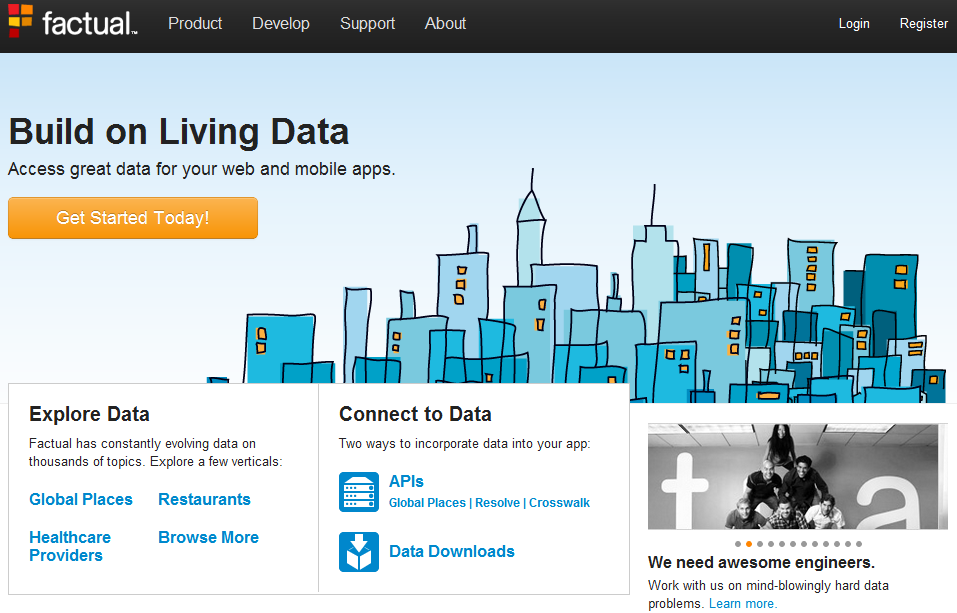Go to the Register page
Image resolution: width=957 pixels, height=613 pixels.
click(x=923, y=23)
